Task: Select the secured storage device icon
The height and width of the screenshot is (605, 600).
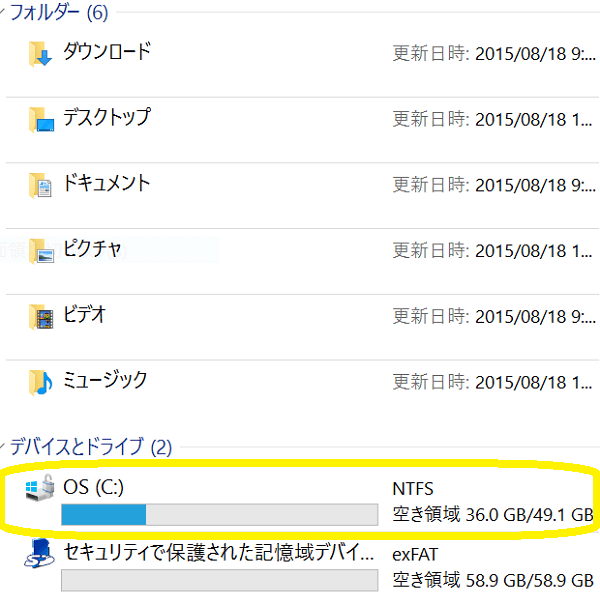Action: click(40, 553)
